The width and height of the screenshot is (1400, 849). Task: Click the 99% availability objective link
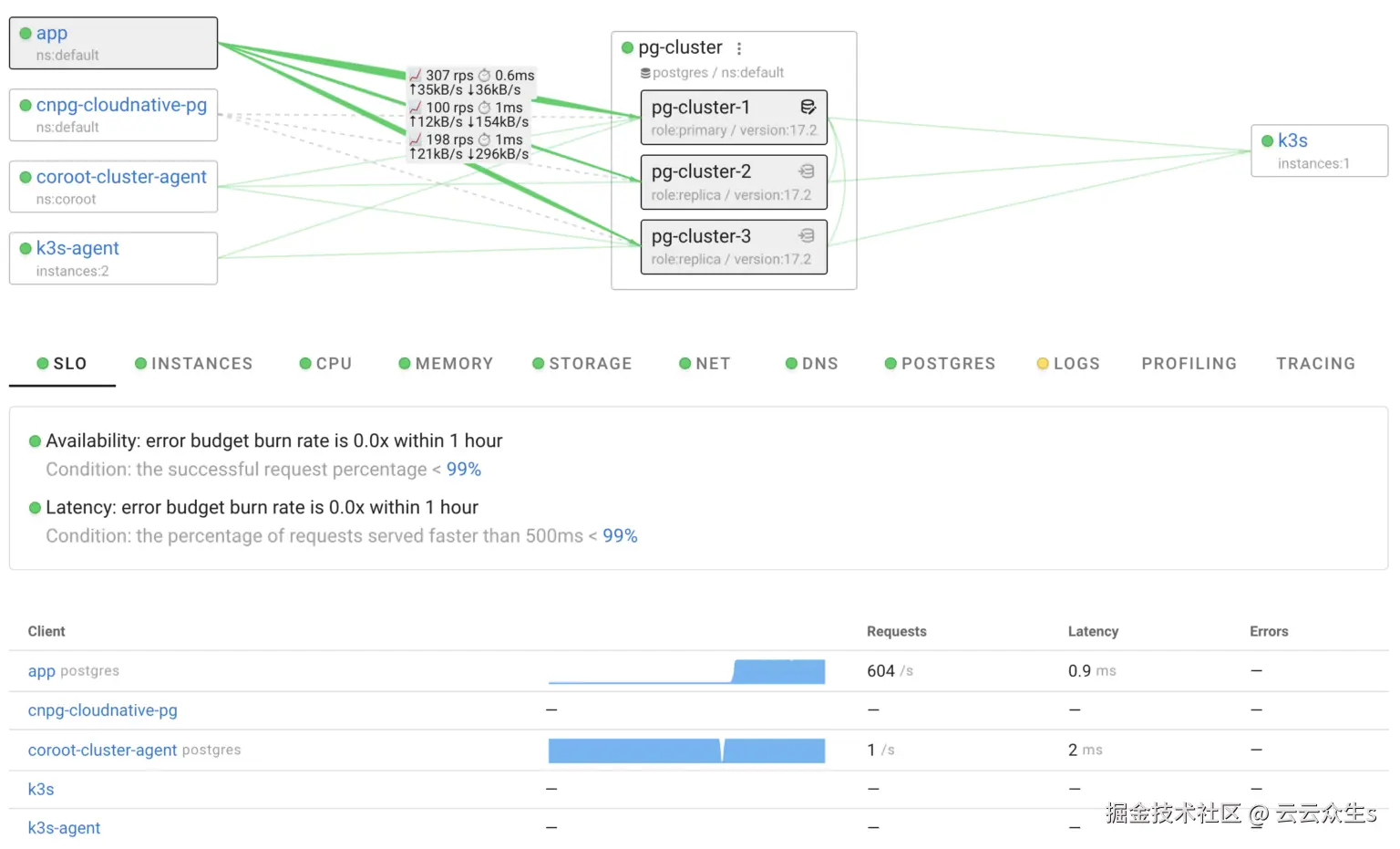tap(464, 470)
